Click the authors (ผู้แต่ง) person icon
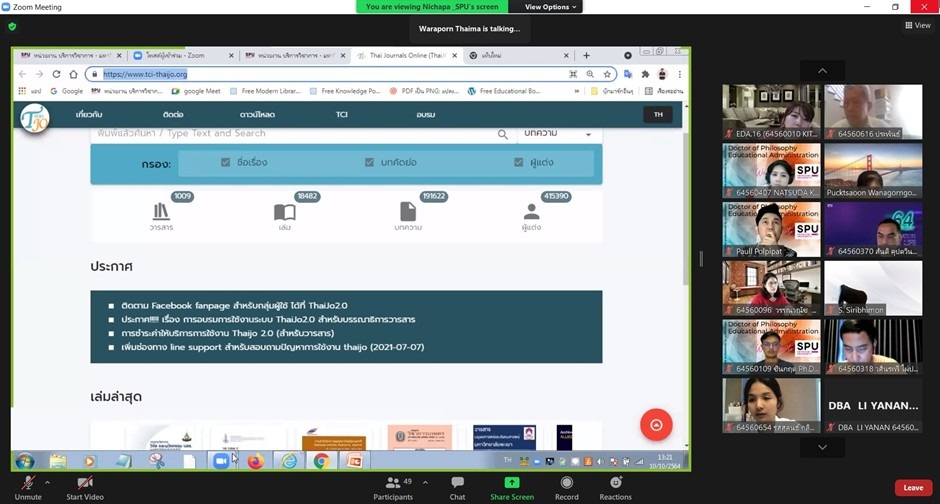940x504 pixels. 531,212
